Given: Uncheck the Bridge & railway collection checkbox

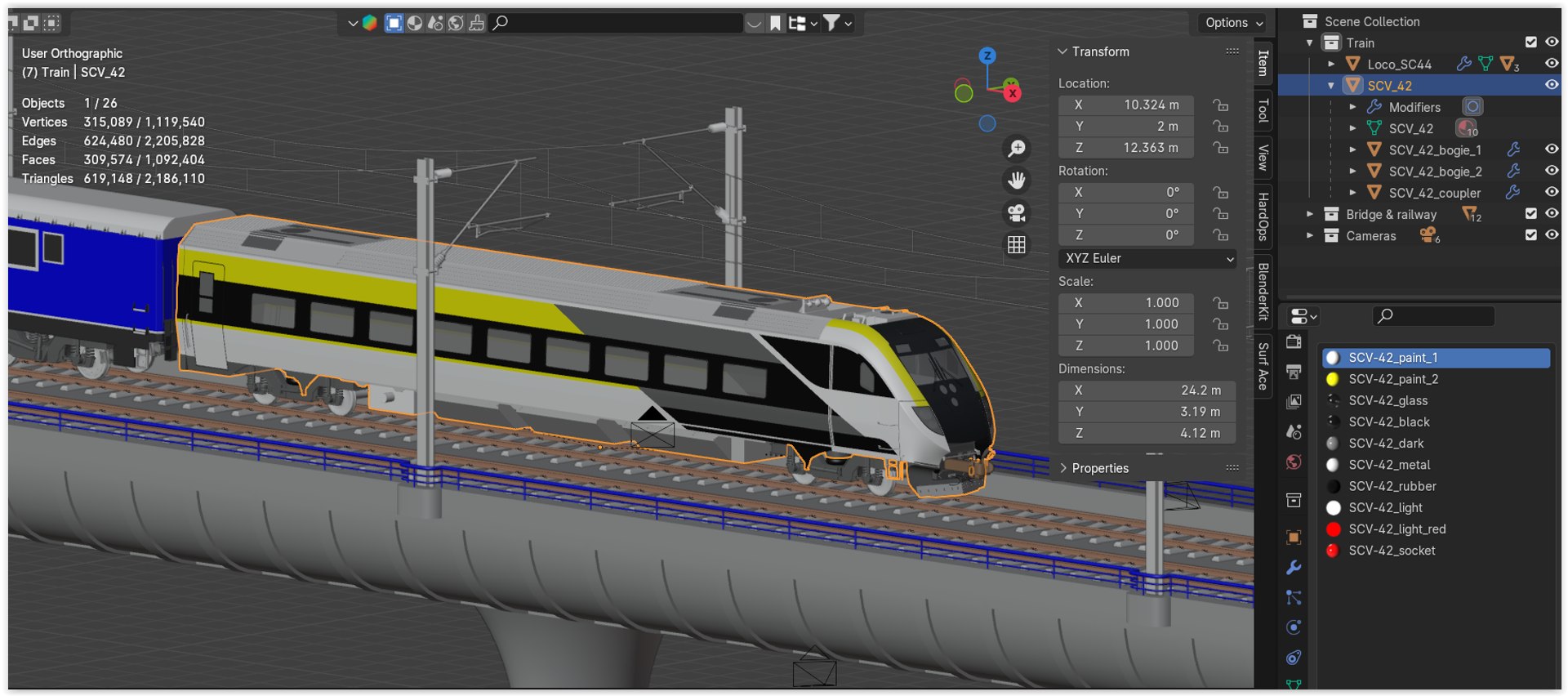Looking at the screenshot, I should pyautogui.click(x=1531, y=214).
